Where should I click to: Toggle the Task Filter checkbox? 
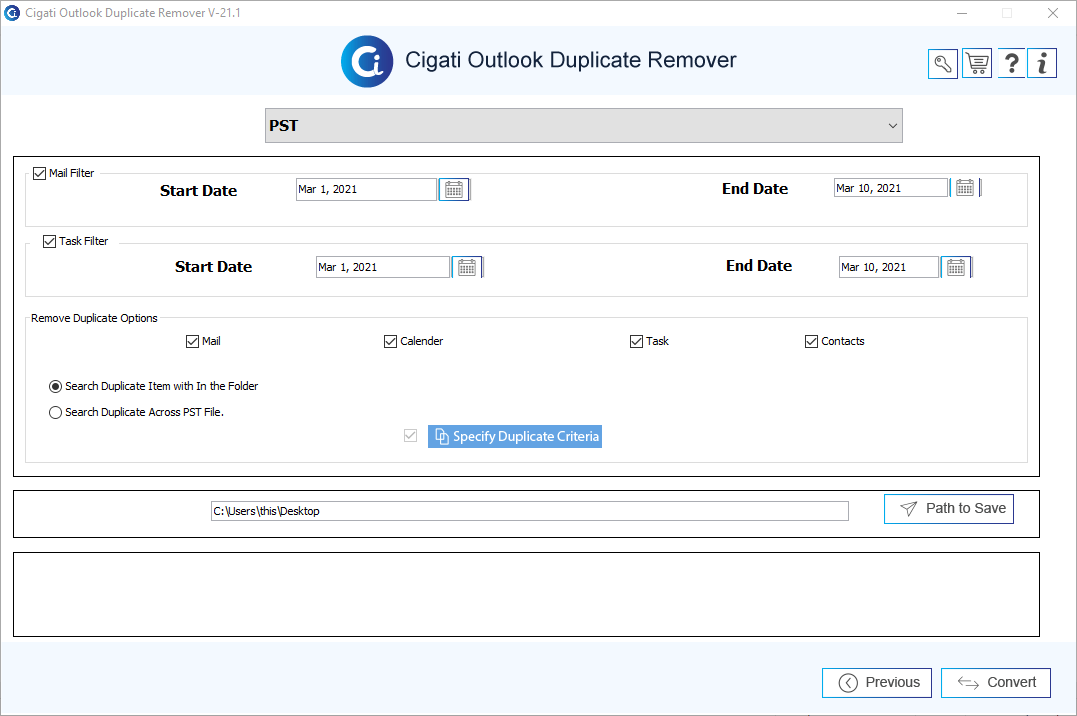[49, 241]
